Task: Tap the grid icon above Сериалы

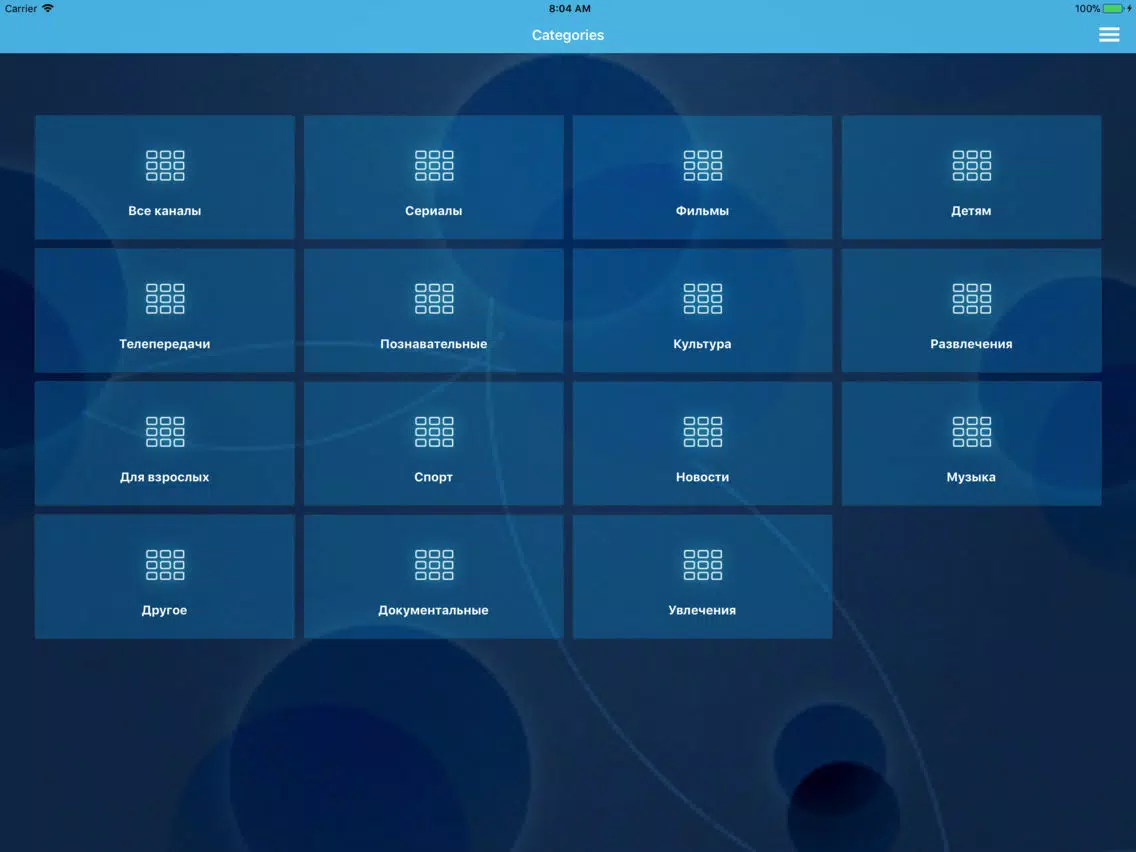Action: click(434, 165)
